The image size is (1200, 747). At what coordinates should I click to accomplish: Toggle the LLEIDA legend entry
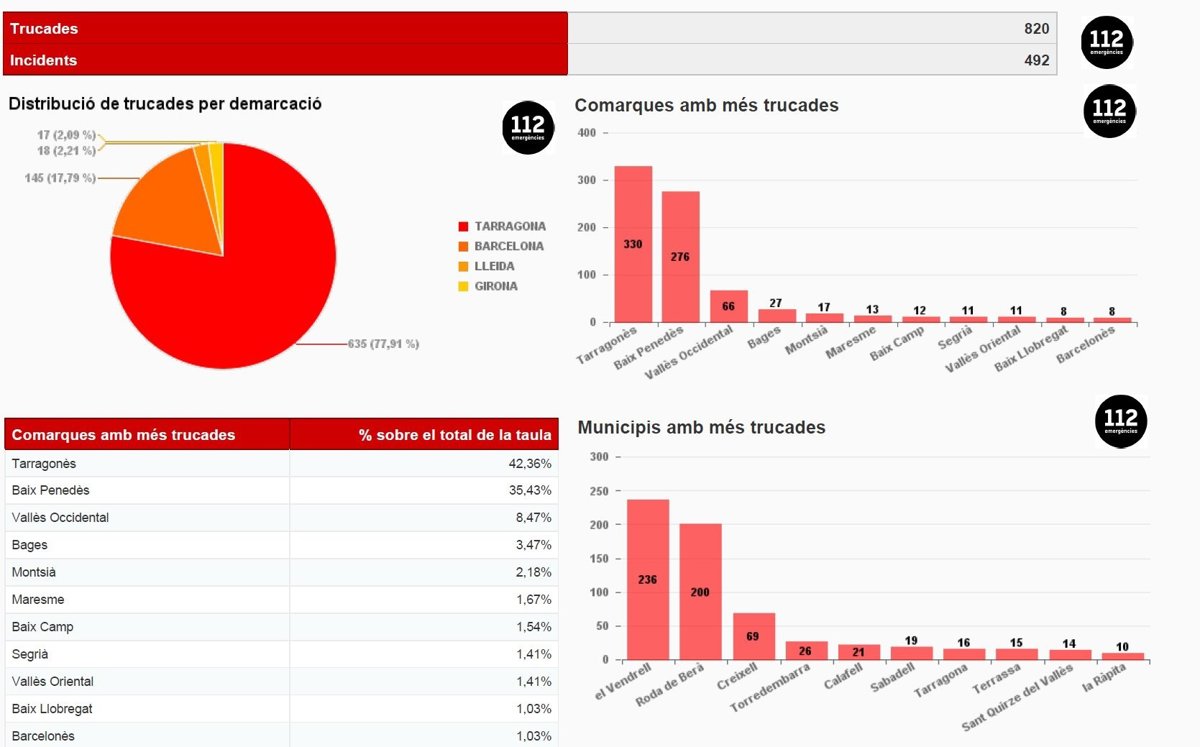489,266
